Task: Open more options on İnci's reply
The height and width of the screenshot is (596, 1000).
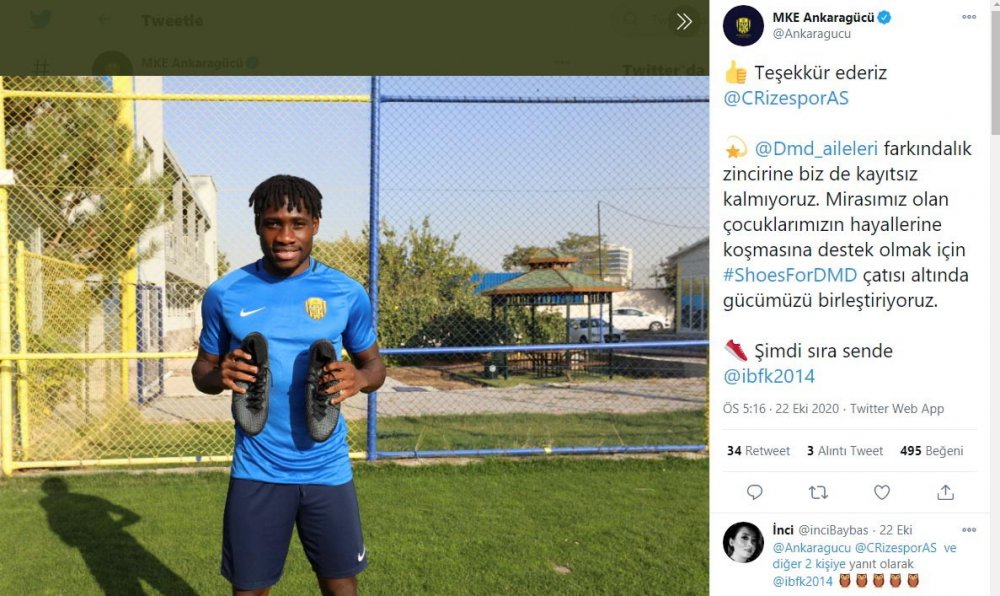Action: tap(969, 530)
